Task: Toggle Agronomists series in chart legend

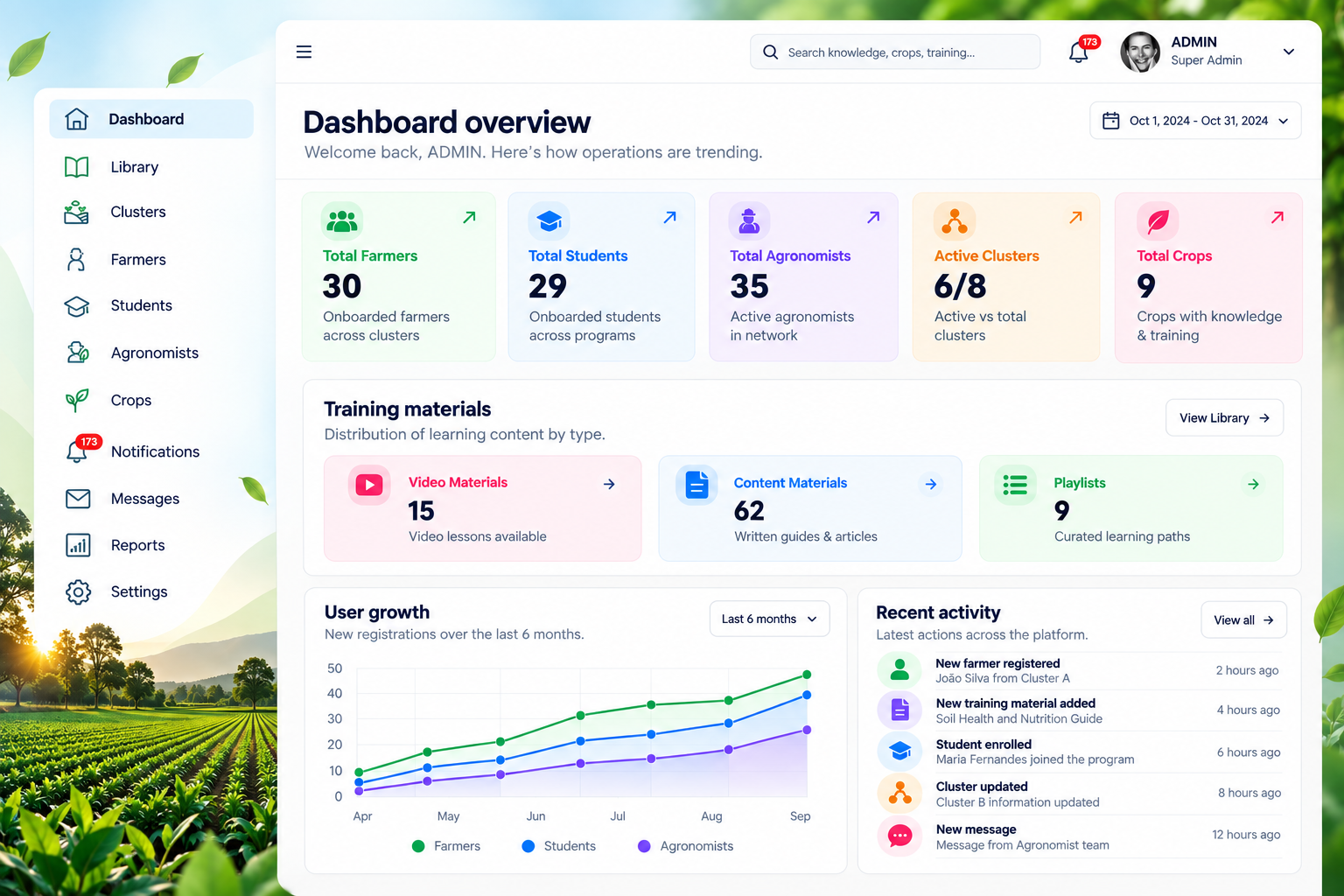Action: tap(685, 846)
